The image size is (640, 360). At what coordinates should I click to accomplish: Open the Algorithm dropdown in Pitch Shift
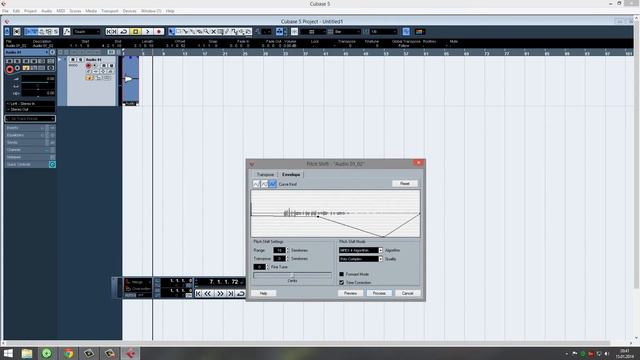point(360,250)
